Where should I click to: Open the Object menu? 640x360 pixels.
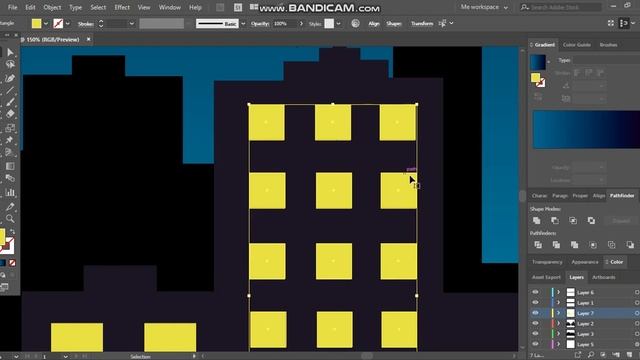point(52,7)
